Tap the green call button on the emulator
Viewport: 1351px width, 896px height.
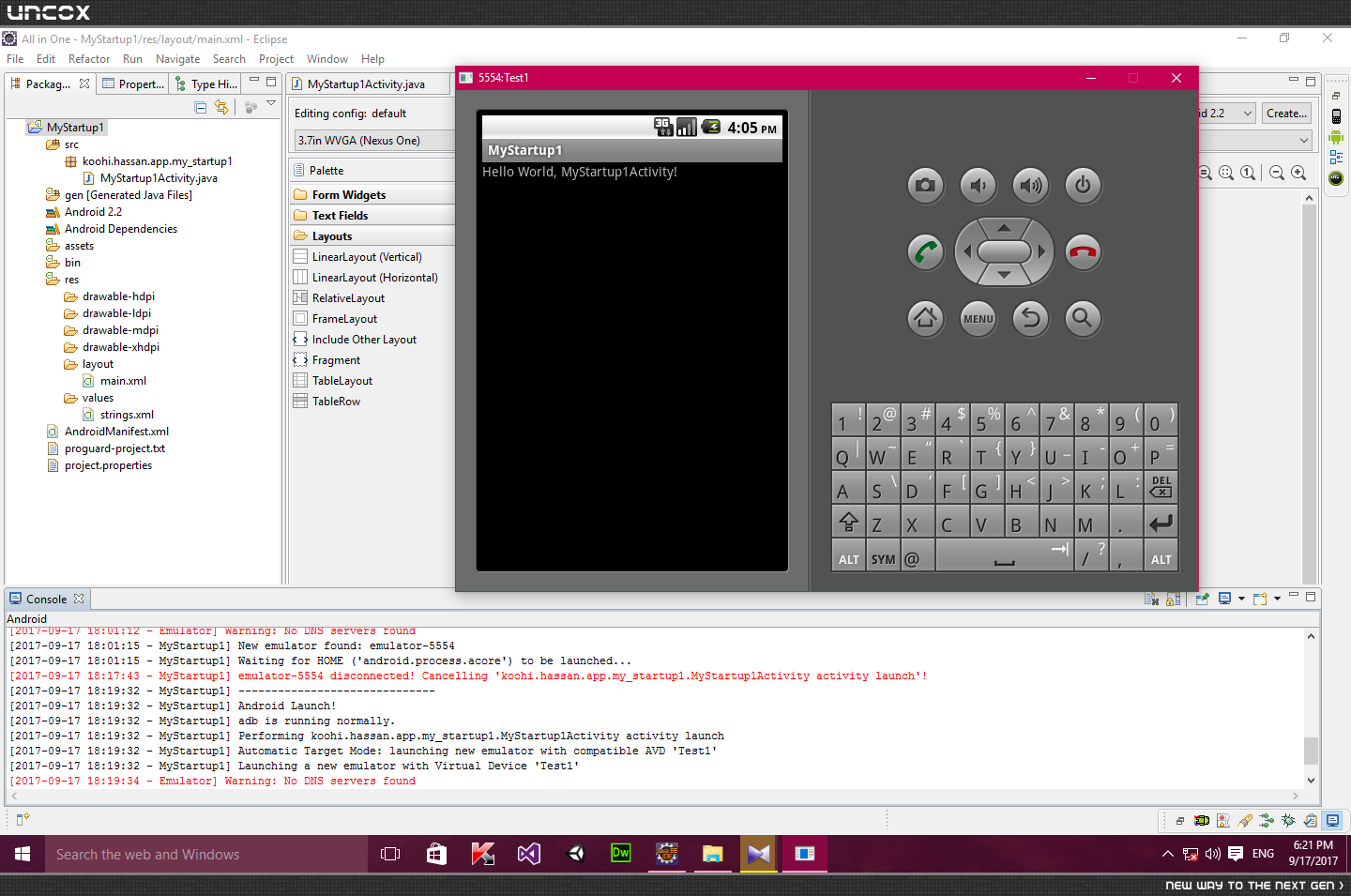pyautogui.click(x=925, y=251)
